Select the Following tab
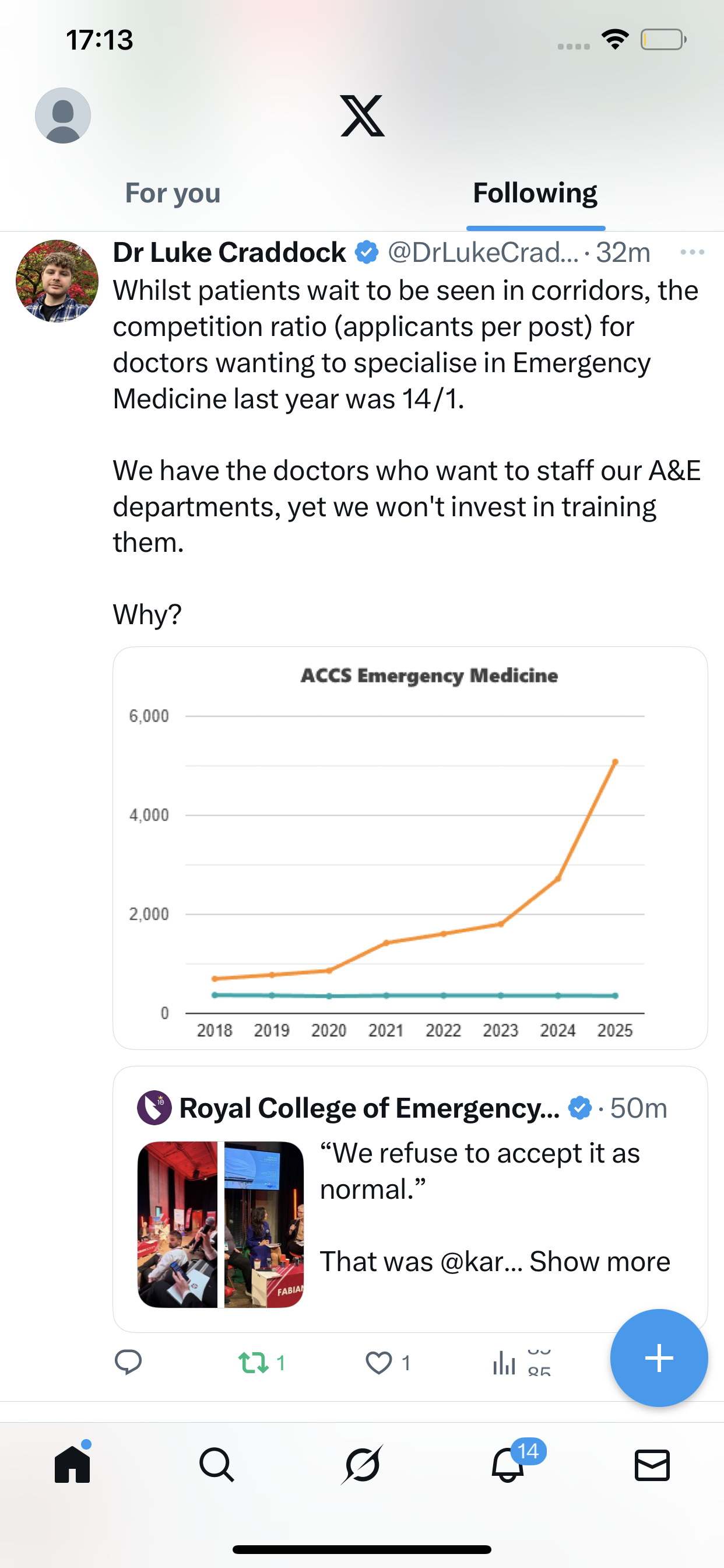The height and width of the screenshot is (1568, 724). point(535,194)
